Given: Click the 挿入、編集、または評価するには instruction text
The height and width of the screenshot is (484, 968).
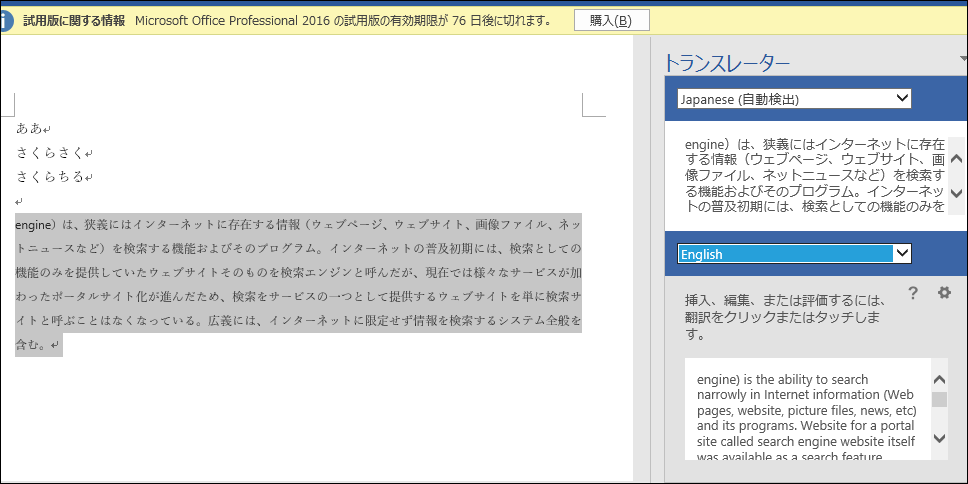Looking at the screenshot, I should point(785,318).
